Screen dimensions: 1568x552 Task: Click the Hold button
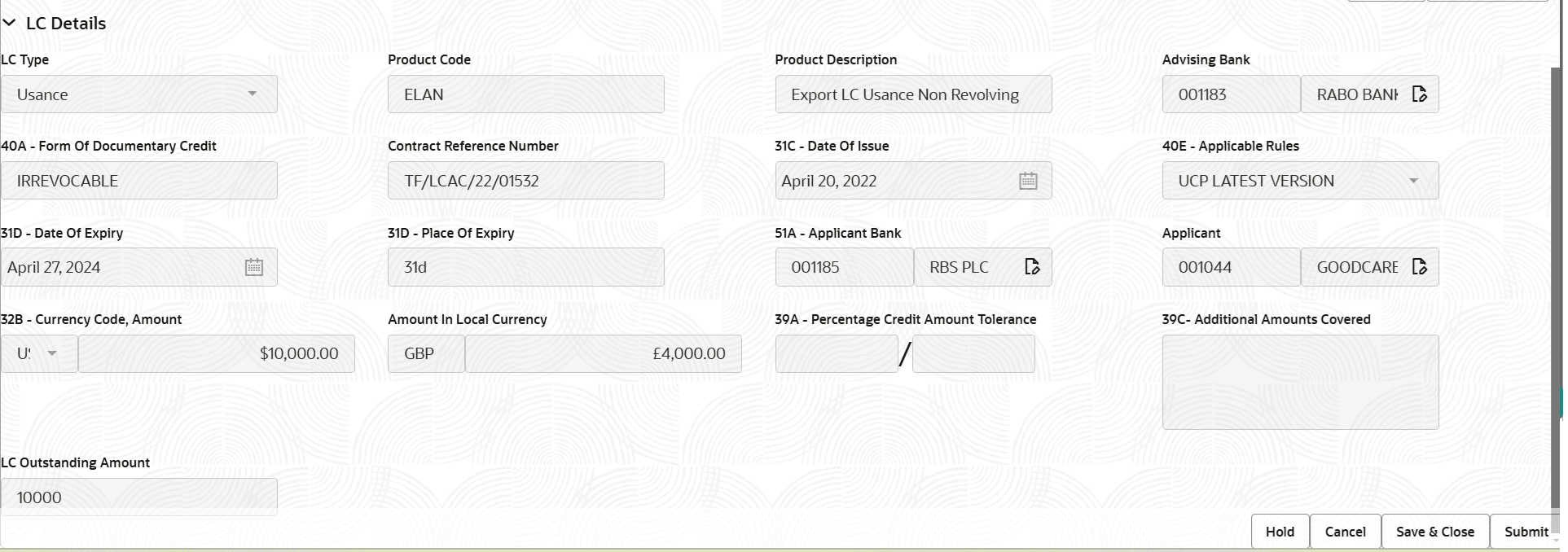(x=1280, y=532)
